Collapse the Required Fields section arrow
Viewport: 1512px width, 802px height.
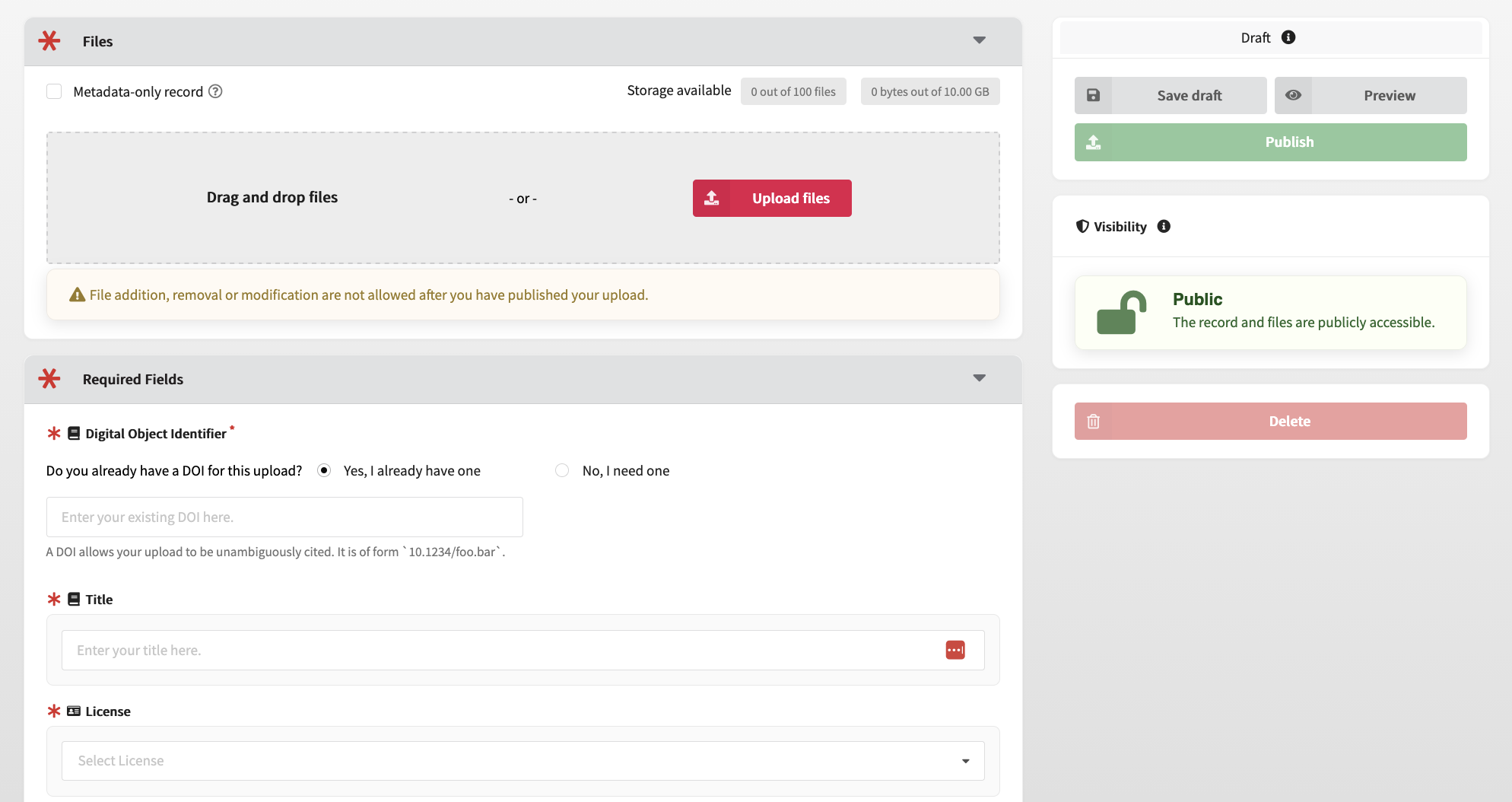tap(980, 378)
